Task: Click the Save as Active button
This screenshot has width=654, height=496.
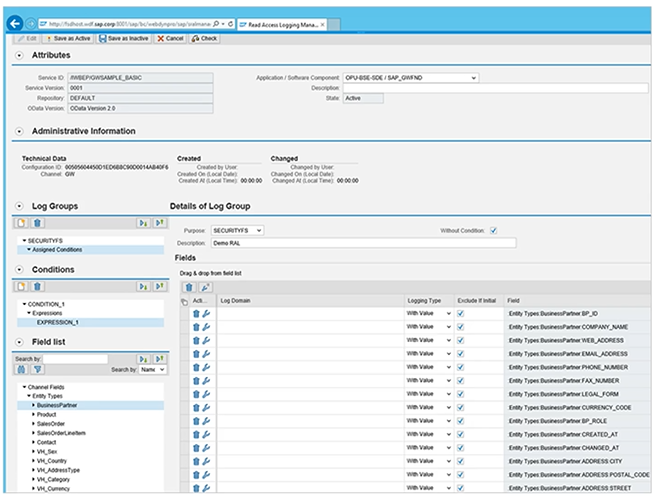Action: tap(70, 38)
